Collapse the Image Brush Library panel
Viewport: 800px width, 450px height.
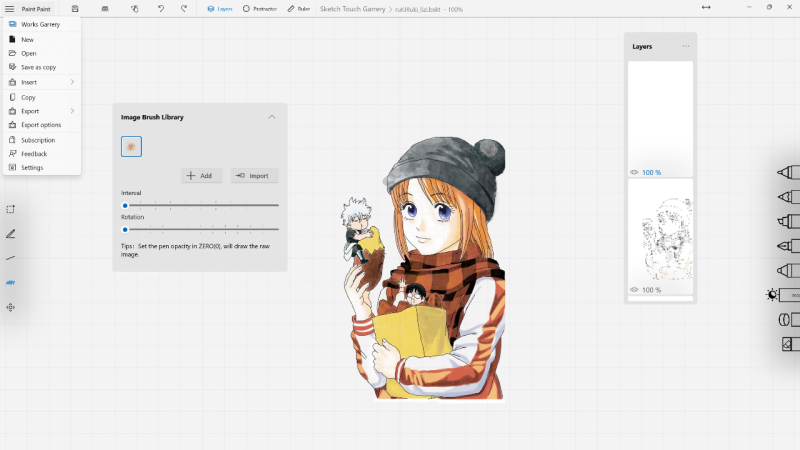pyautogui.click(x=272, y=117)
